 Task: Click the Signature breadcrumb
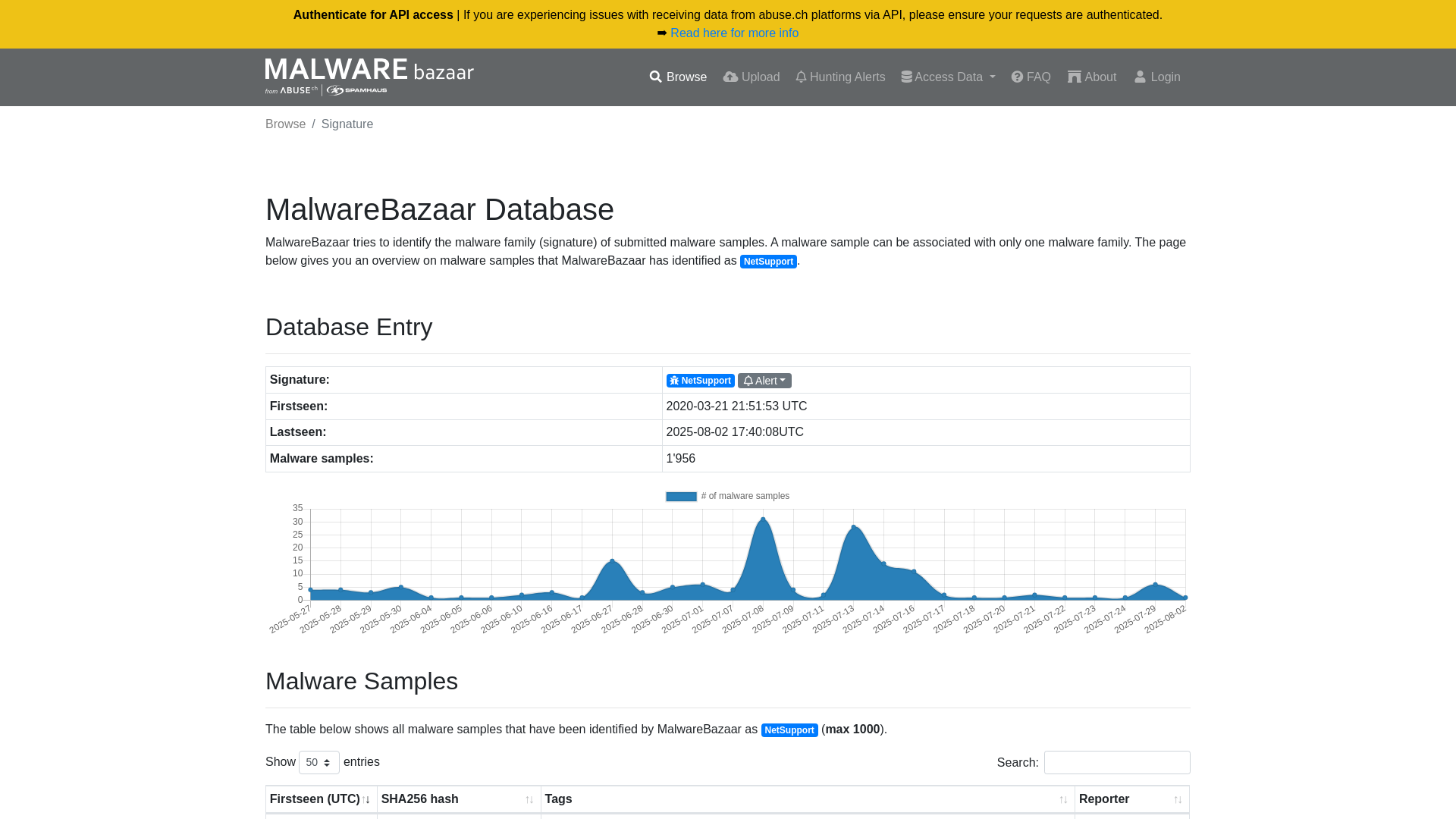(x=347, y=124)
